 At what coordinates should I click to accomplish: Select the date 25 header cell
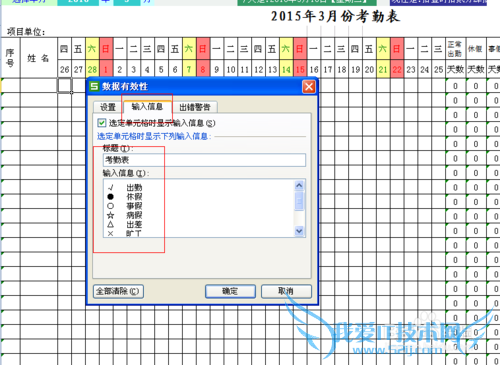[x=439, y=69]
